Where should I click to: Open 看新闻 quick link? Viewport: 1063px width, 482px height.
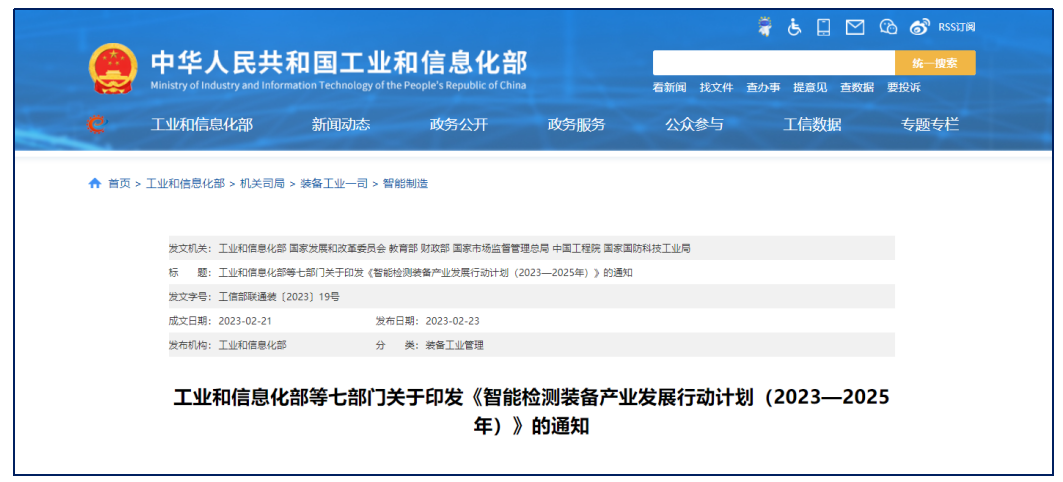pyautogui.click(x=669, y=87)
